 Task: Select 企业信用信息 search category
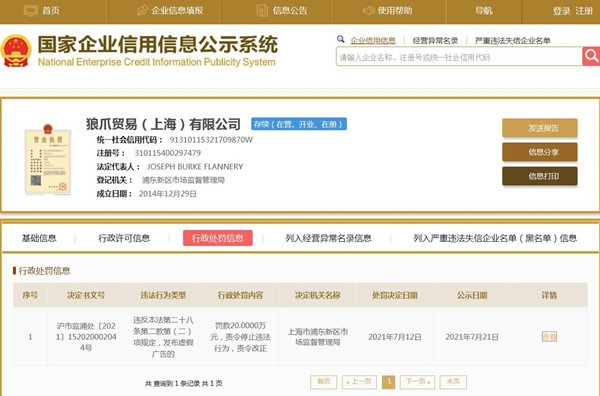[x=373, y=41]
